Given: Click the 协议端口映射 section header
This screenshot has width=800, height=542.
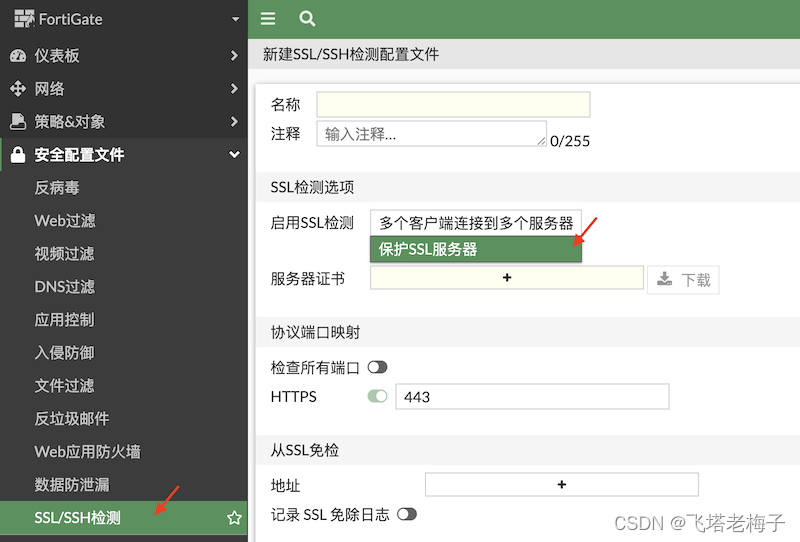Looking at the screenshot, I should [x=315, y=332].
